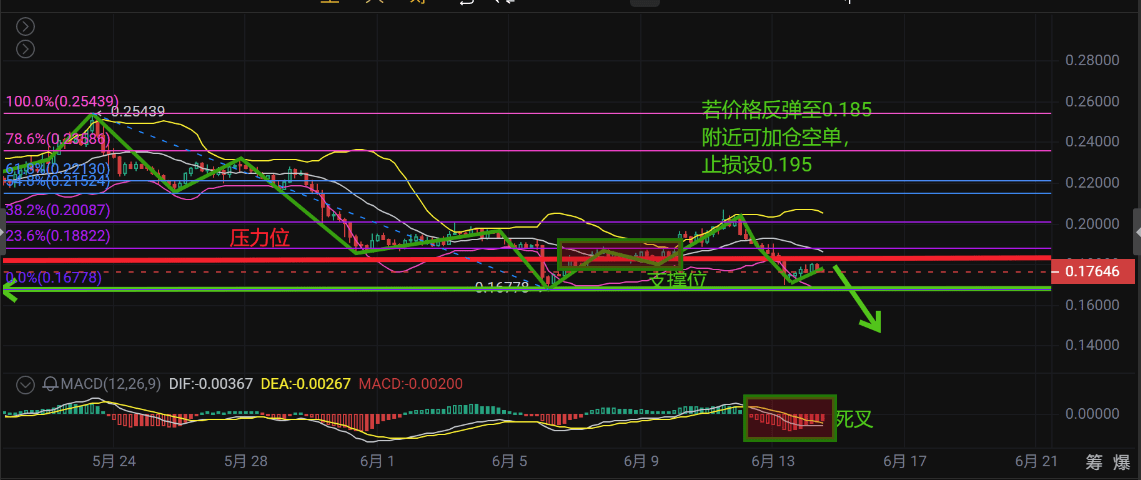
Task: Click the 6月 13 date label
Action: coord(772,461)
